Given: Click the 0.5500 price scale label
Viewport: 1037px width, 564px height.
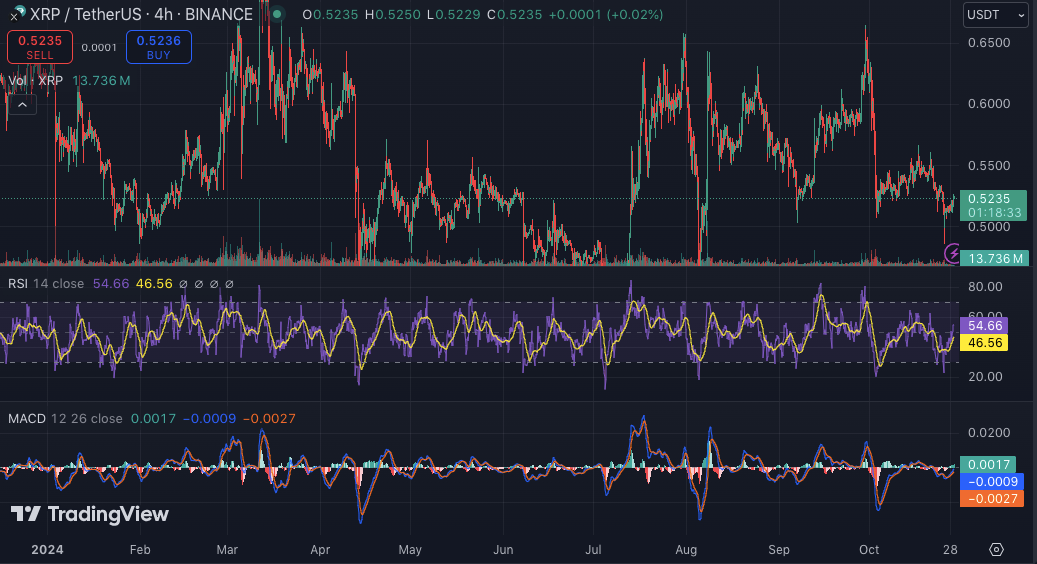Looking at the screenshot, I should click(x=989, y=165).
